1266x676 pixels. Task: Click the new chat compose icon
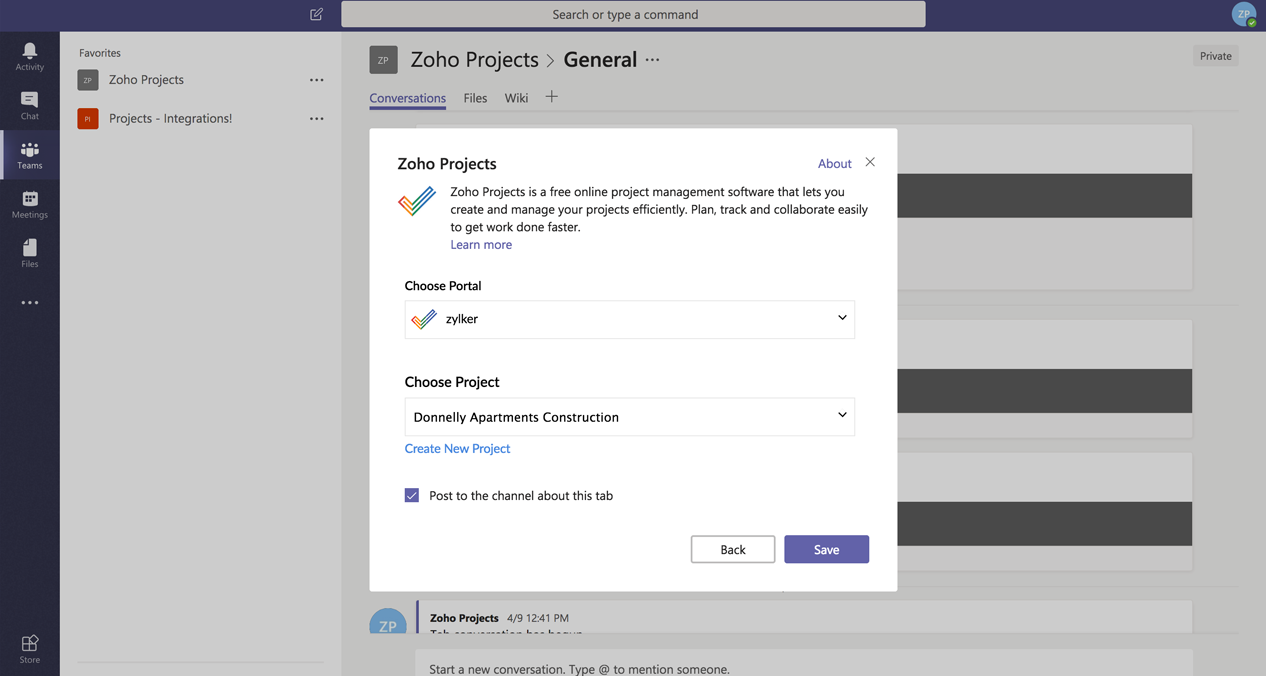tap(316, 14)
